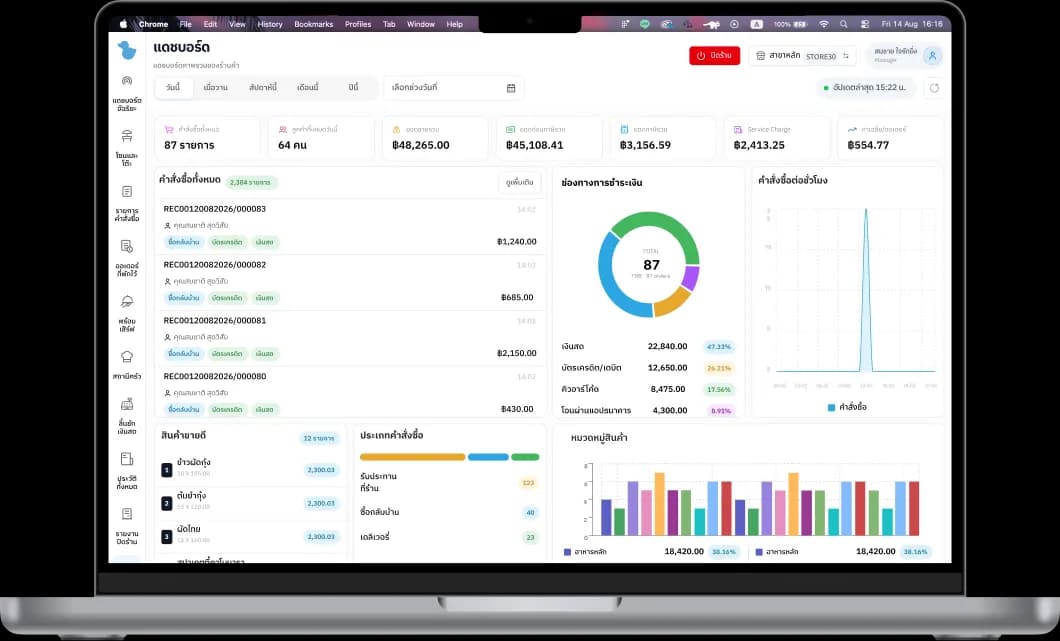Open the real-time dashboard sidebar icon
Screen dimensions: 1060x641
pyautogui.click(x=126, y=80)
